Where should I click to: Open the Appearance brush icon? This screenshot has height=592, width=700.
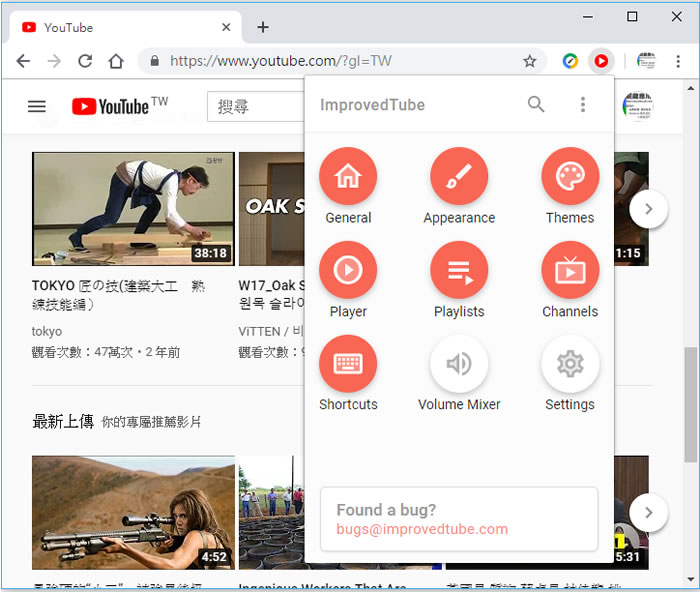(x=459, y=177)
